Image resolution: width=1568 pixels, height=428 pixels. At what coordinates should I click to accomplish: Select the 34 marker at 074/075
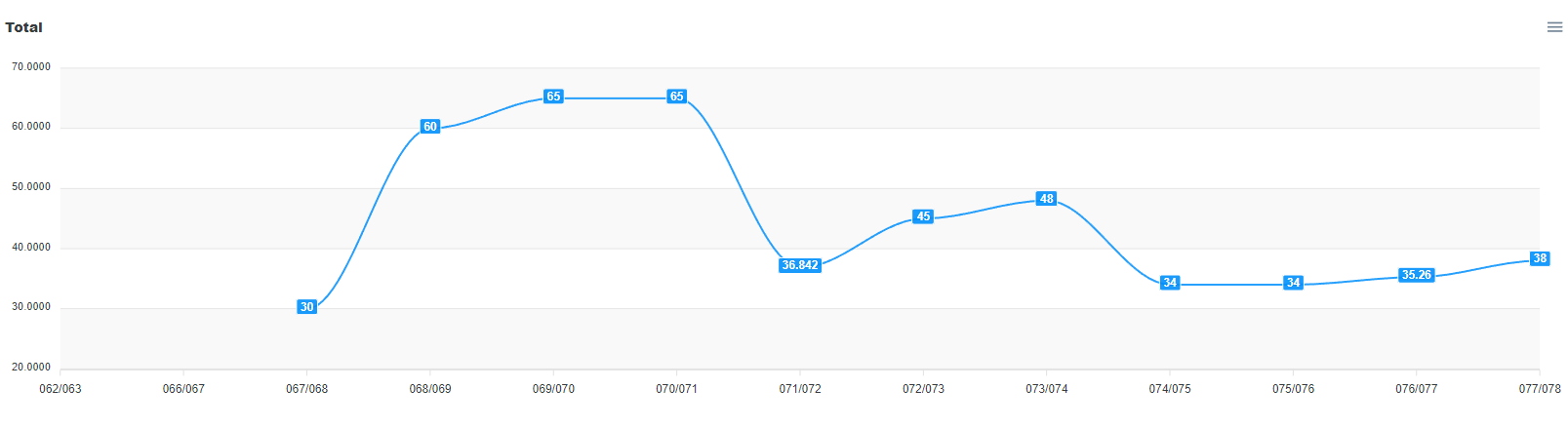(1170, 283)
